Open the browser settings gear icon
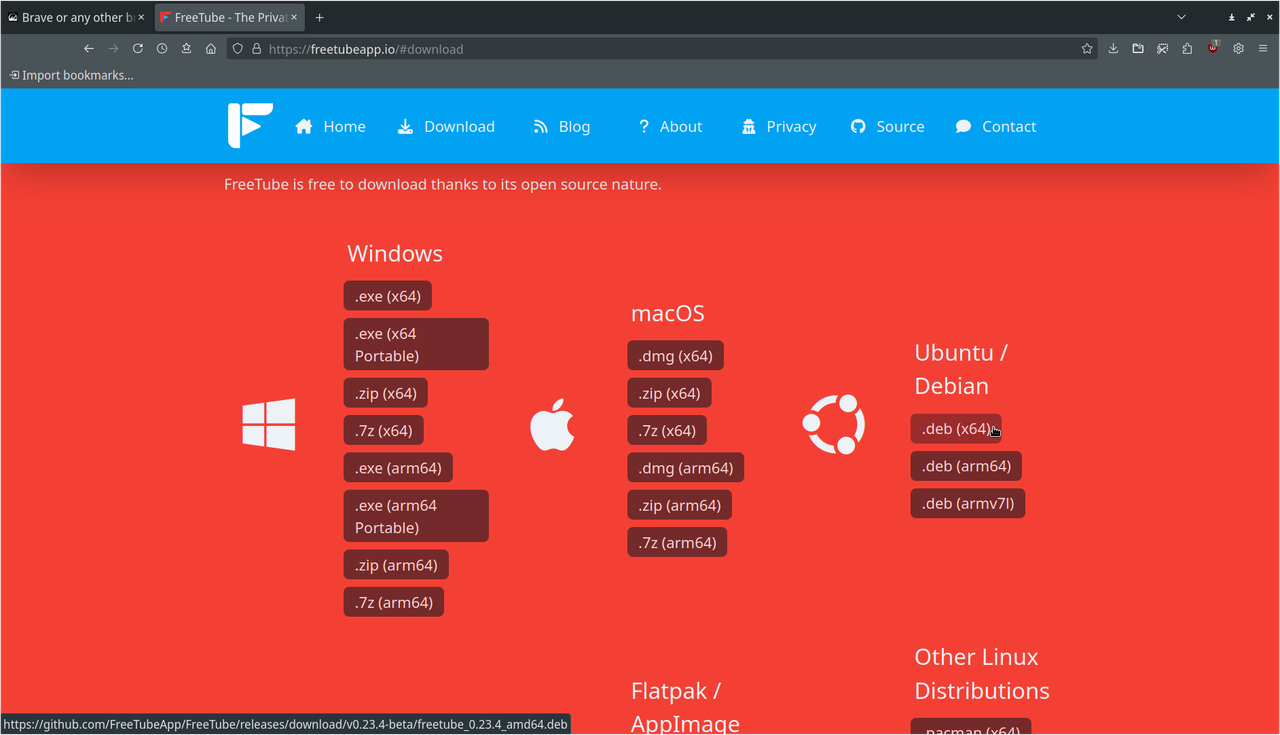The height and width of the screenshot is (735, 1280). tap(1238, 48)
